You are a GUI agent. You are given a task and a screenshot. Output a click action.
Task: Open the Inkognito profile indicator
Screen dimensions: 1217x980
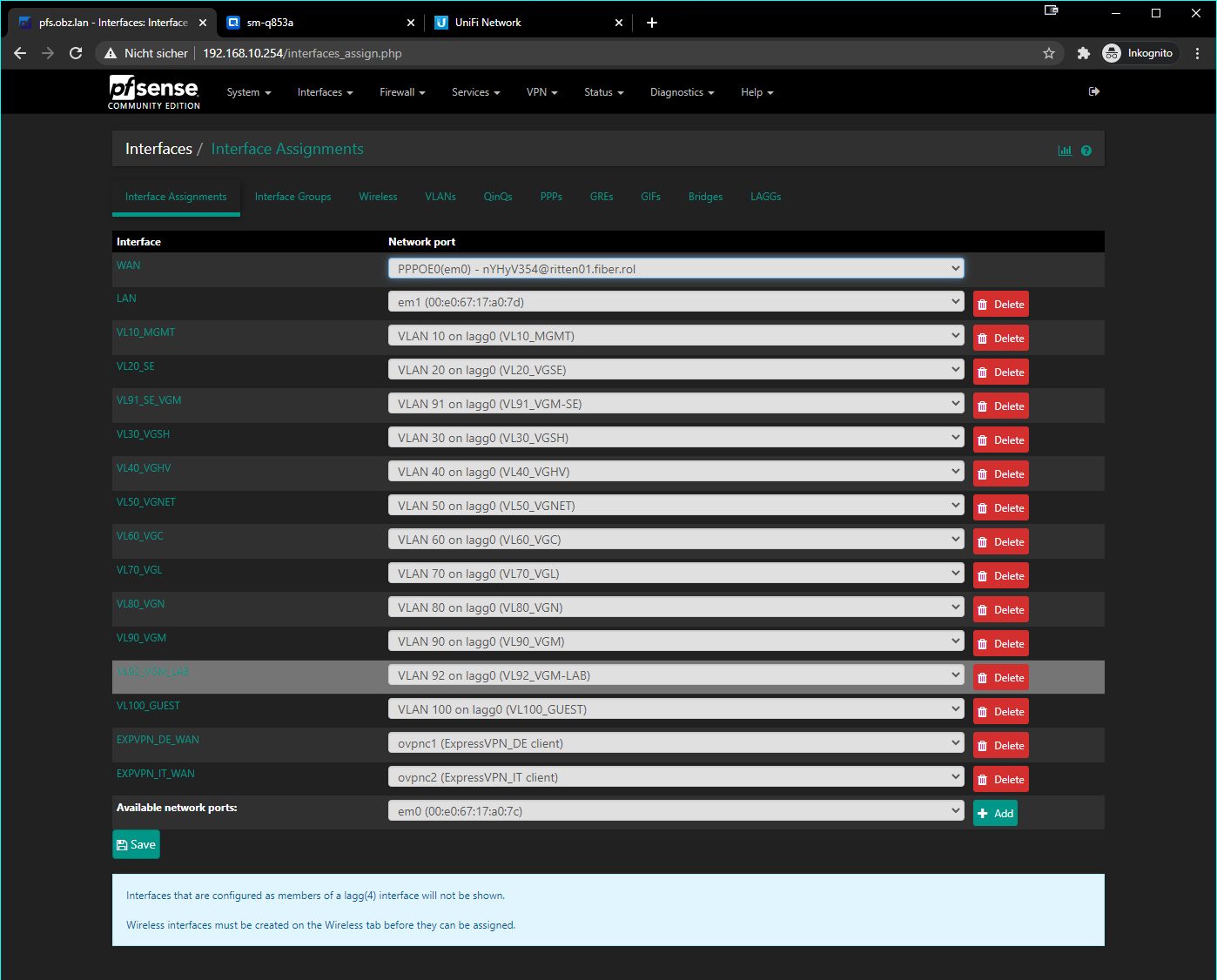point(1139,53)
